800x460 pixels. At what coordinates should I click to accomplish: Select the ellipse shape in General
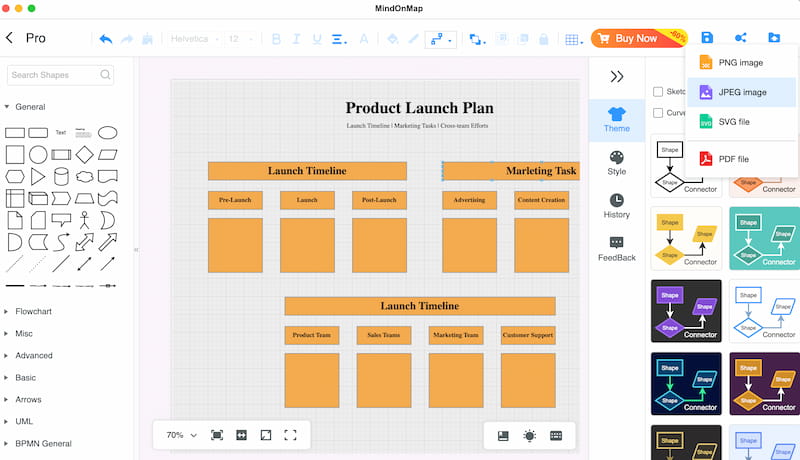click(108, 133)
